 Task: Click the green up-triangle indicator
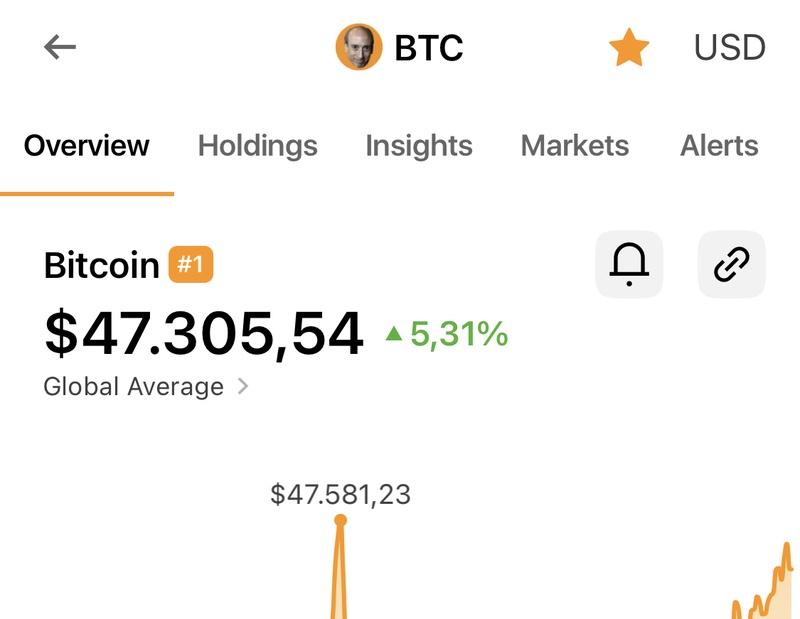click(x=394, y=335)
